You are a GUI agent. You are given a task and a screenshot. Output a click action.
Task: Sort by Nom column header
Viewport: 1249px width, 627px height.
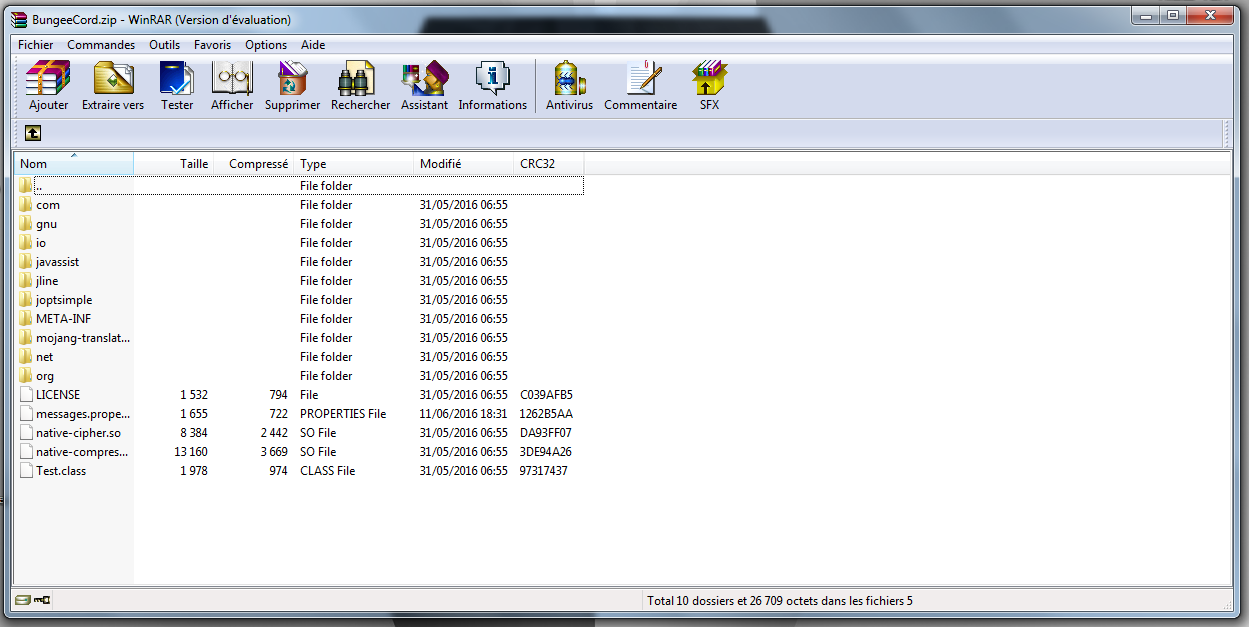(74, 163)
